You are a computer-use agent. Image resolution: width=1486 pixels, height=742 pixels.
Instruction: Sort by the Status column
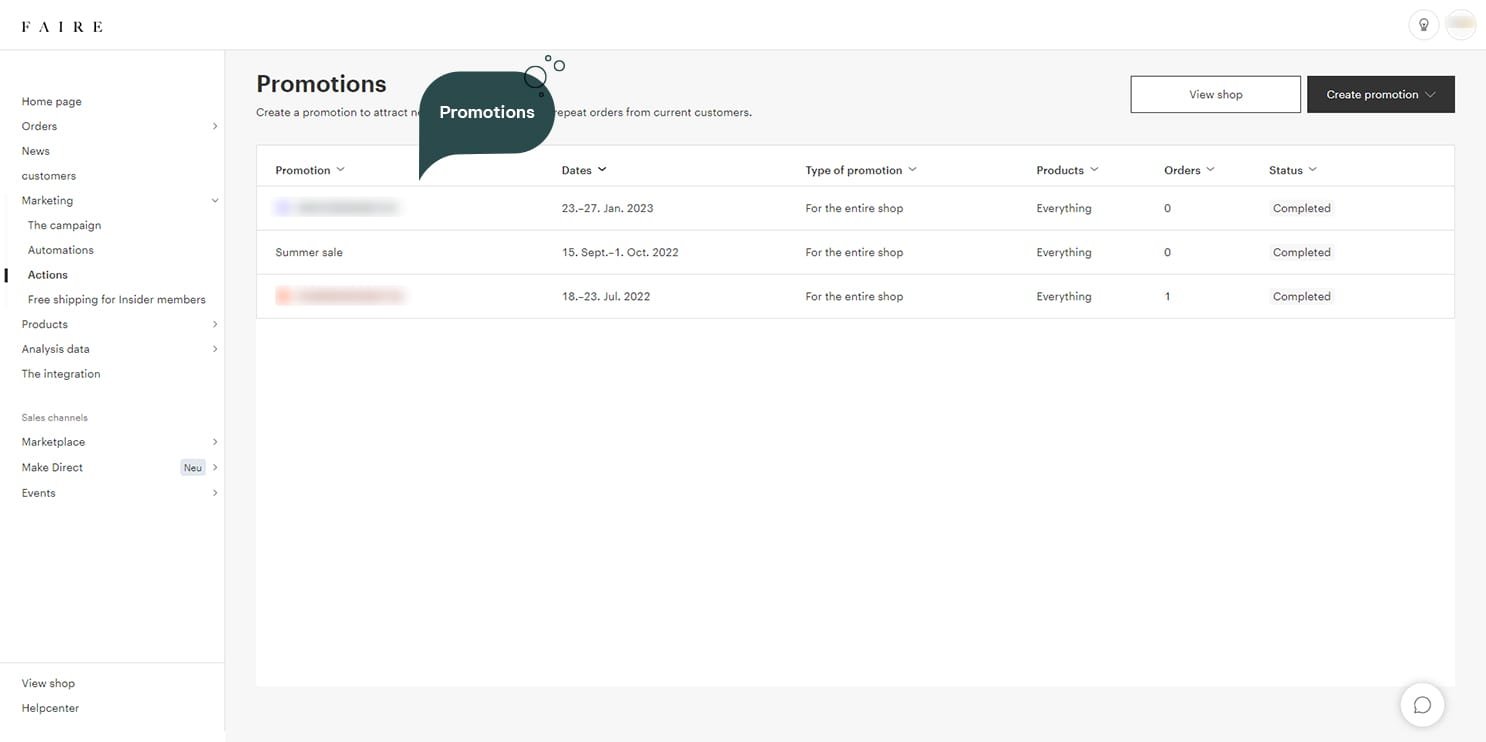[x=1292, y=170]
